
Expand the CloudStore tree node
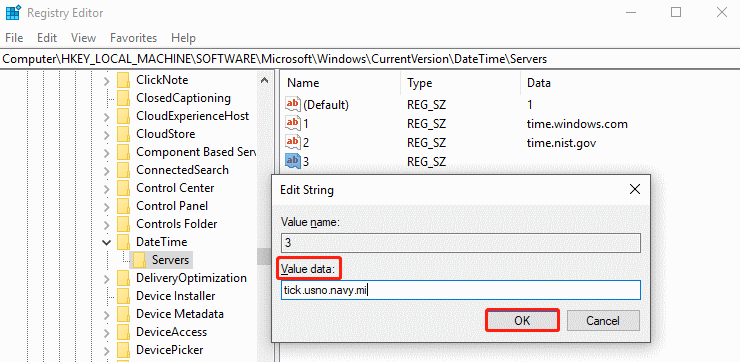click(x=107, y=134)
